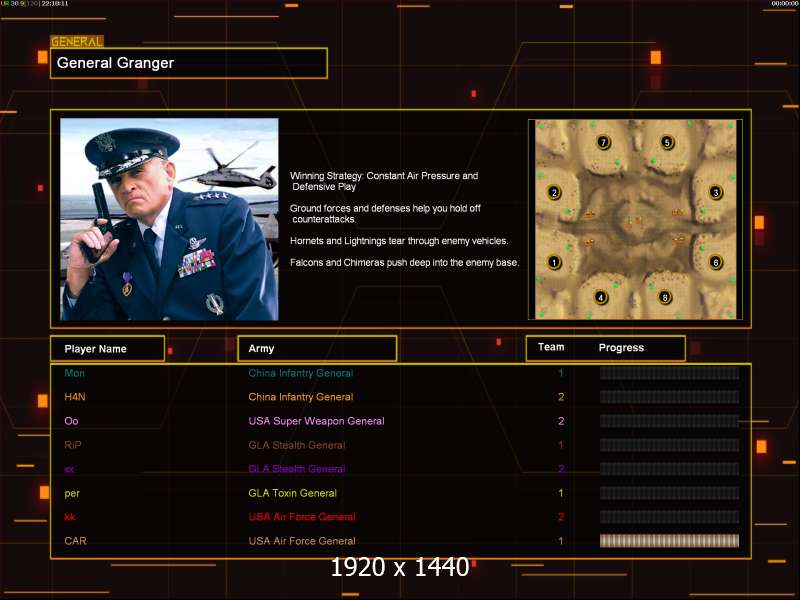
Task: Select start position 1 on the map
Action: pyautogui.click(x=554, y=262)
